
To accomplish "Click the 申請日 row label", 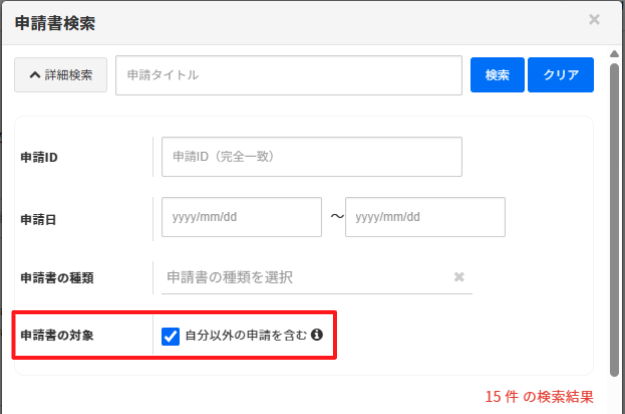I will pos(38,217).
